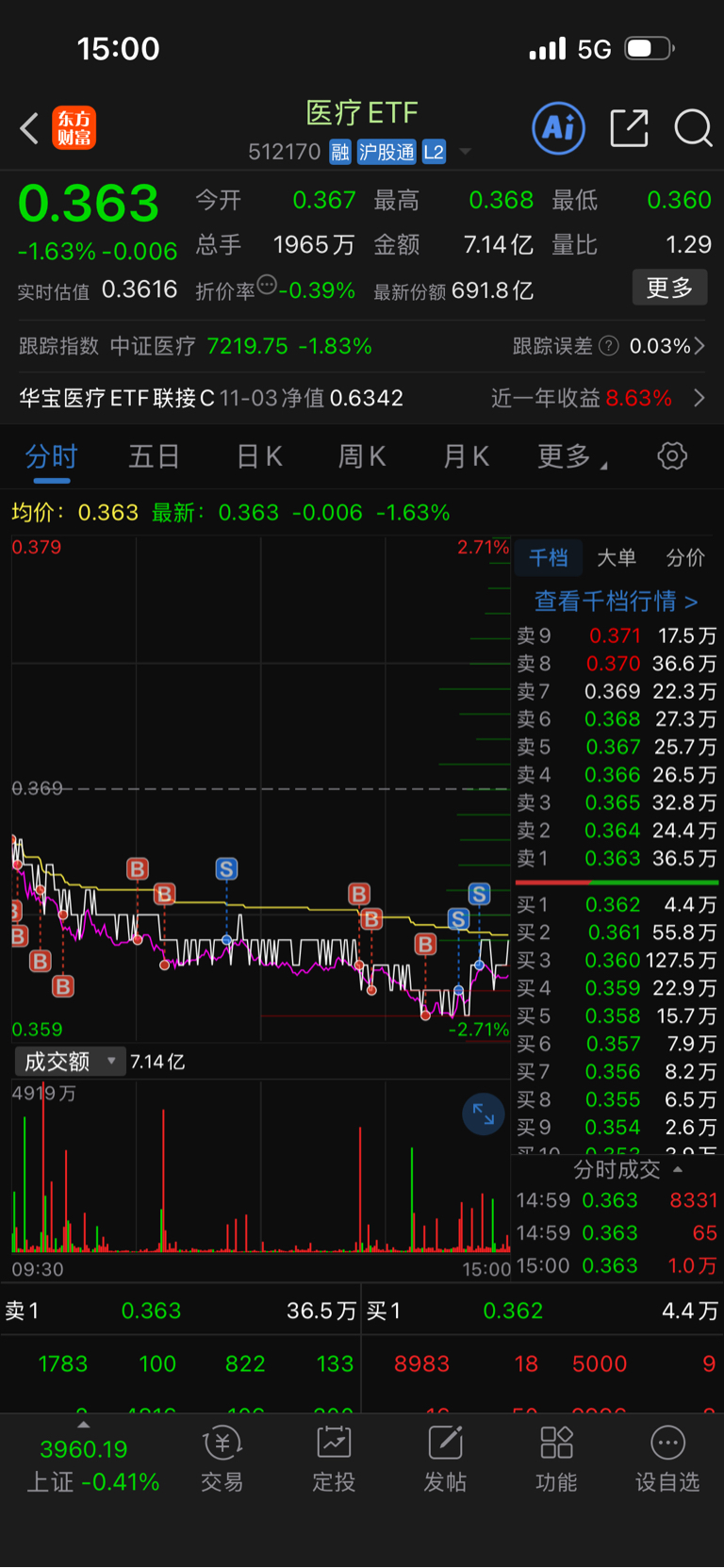Tap the large 0.363 latest price
Screen dimensions: 724x1568
point(89,204)
